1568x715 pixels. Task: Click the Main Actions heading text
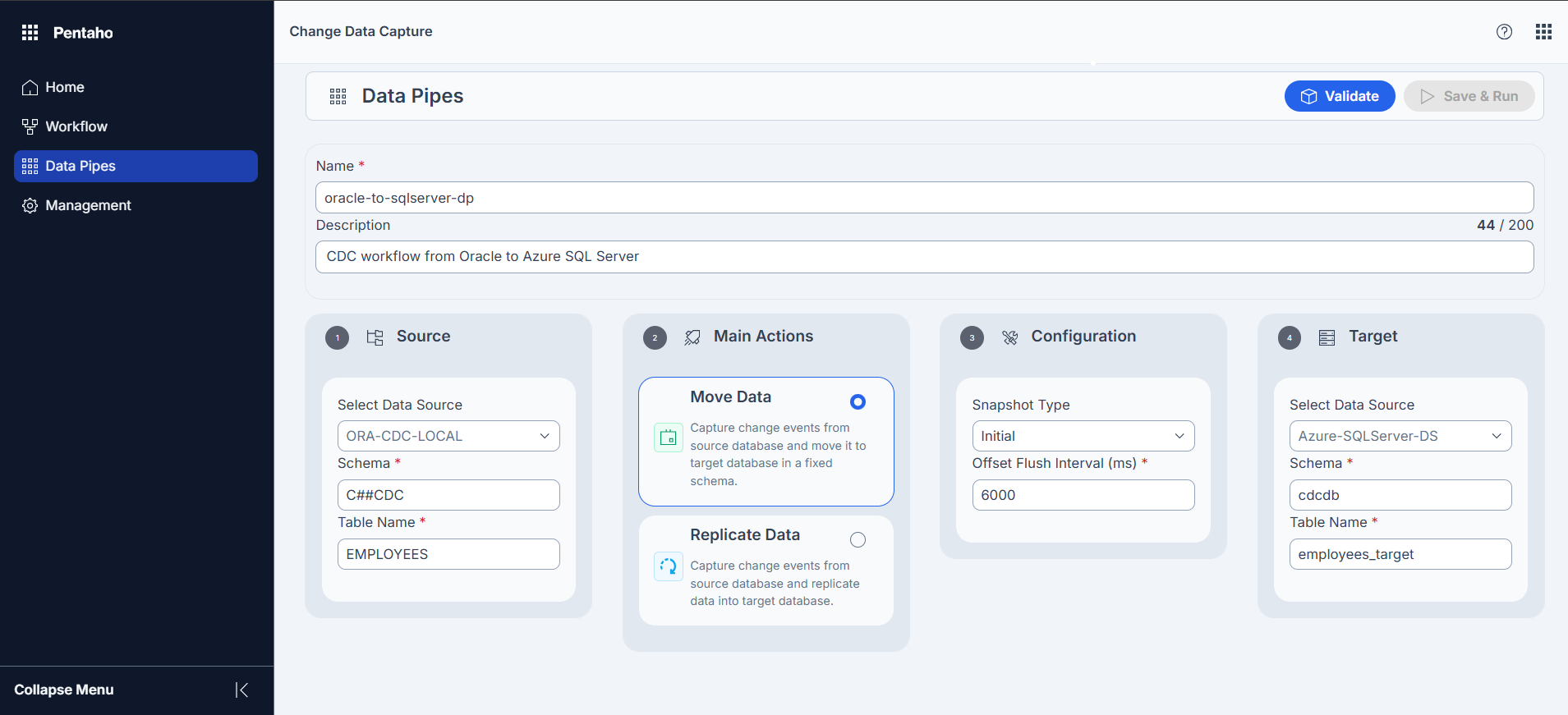pos(763,336)
